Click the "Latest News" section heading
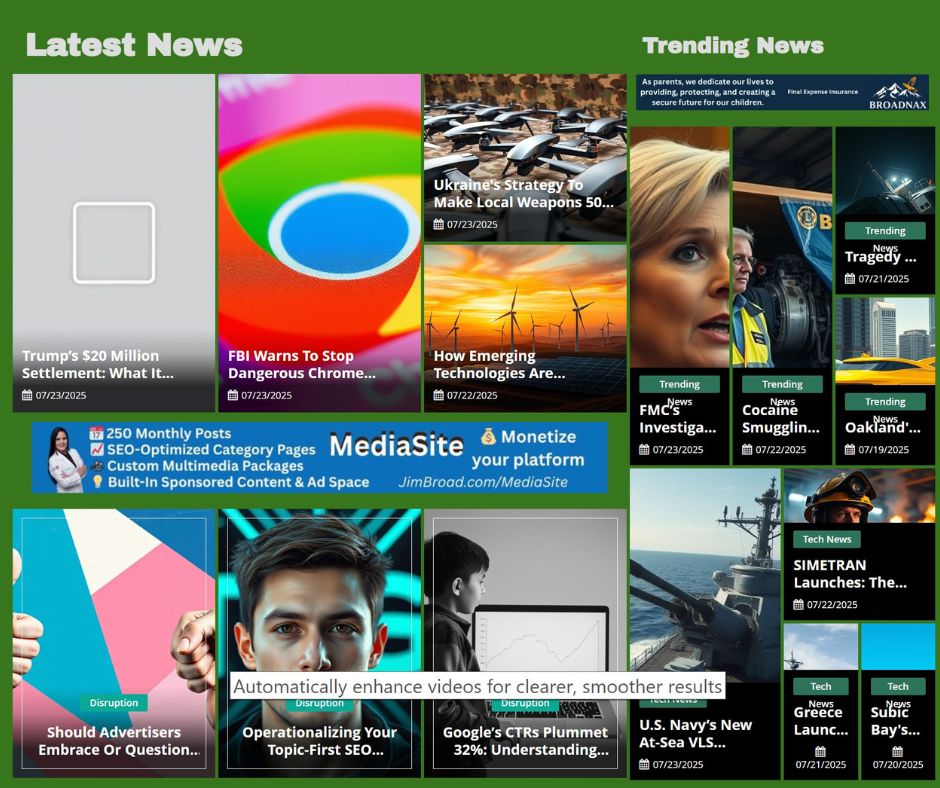940x788 pixels. click(134, 45)
